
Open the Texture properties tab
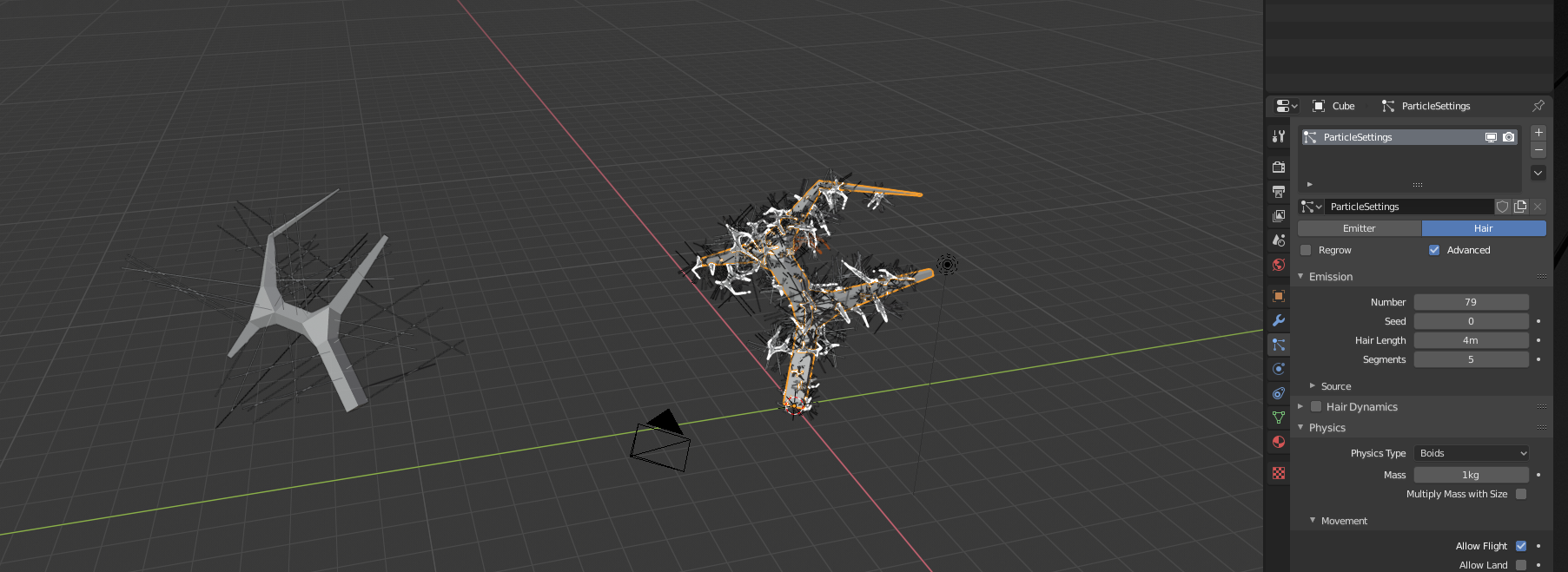tap(1279, 473)
